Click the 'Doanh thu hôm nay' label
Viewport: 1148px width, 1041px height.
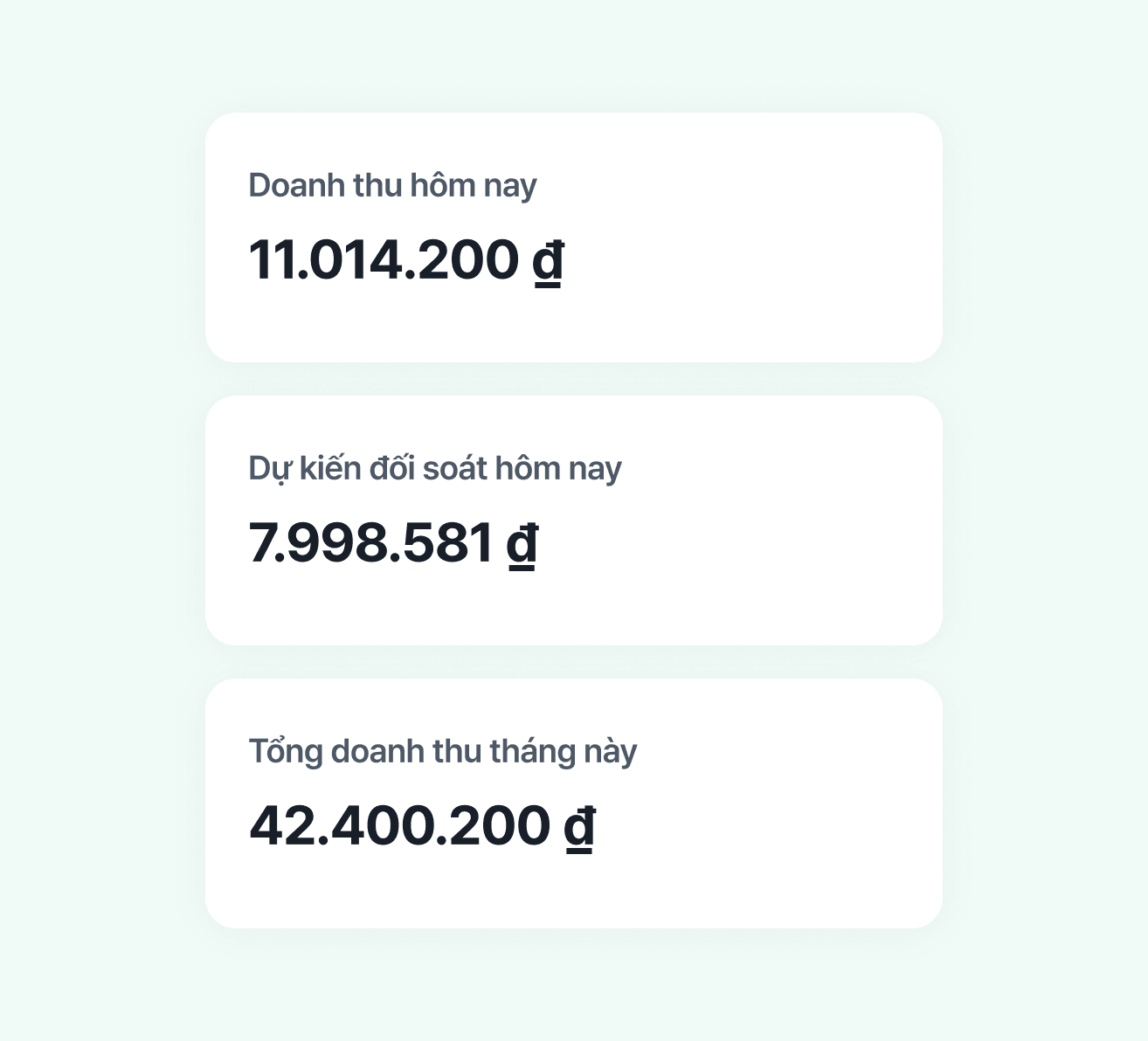click(x=392, y=186)
